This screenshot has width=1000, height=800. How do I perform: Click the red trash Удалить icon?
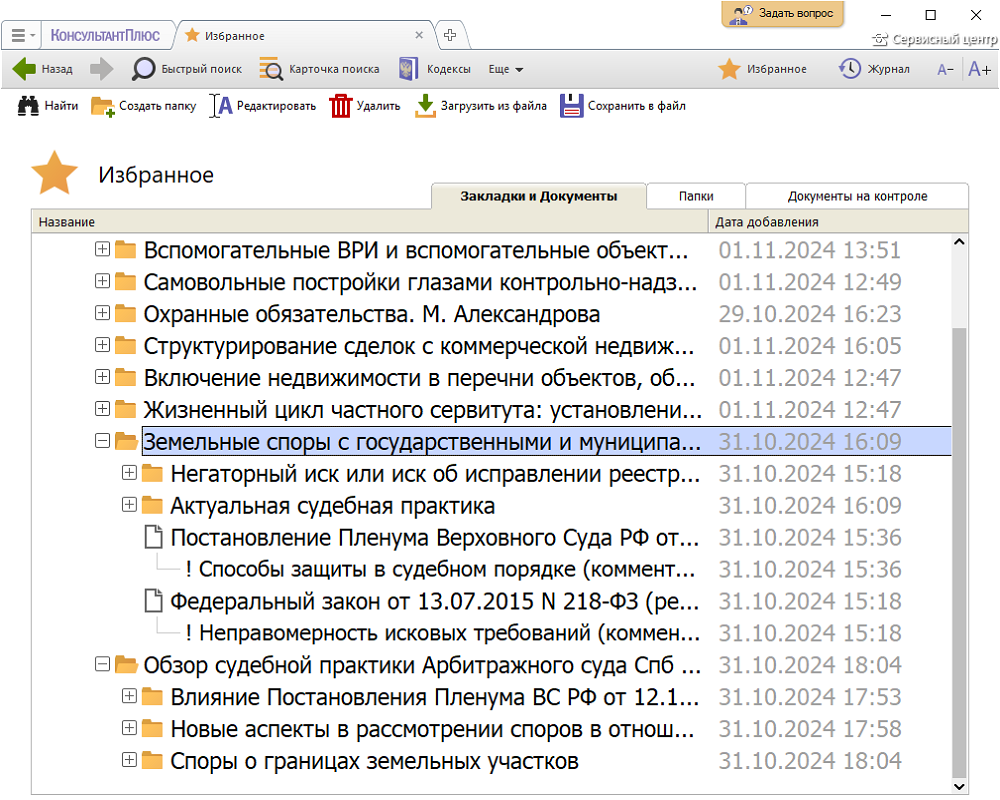click(x=341, y=106)
